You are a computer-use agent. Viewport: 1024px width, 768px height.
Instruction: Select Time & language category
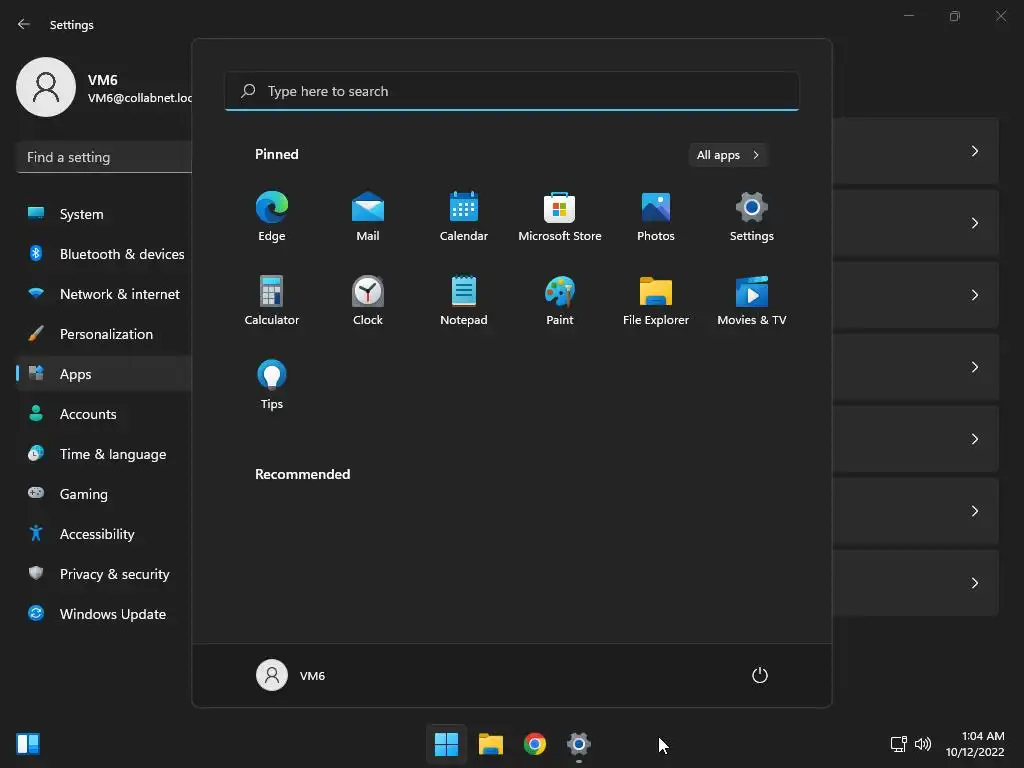click(104, 454)
